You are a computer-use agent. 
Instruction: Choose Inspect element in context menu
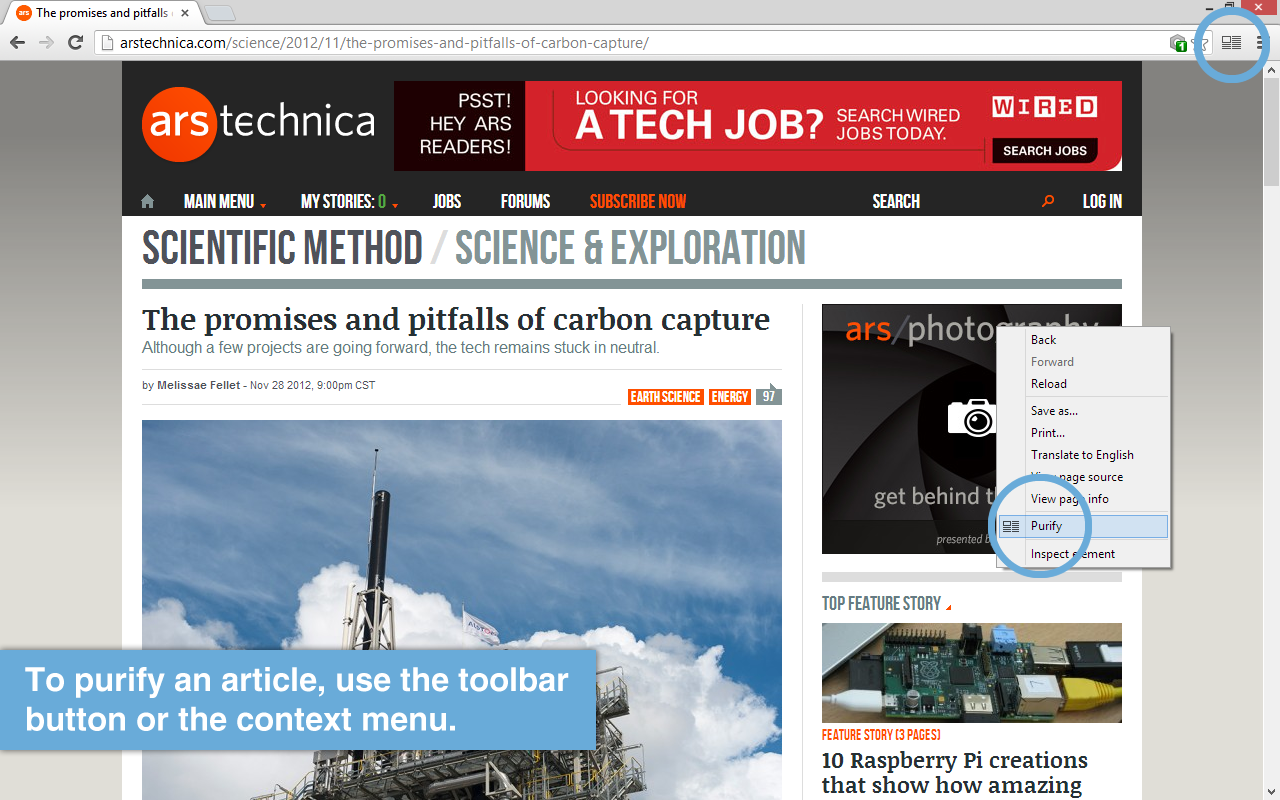pos(1084,554)
